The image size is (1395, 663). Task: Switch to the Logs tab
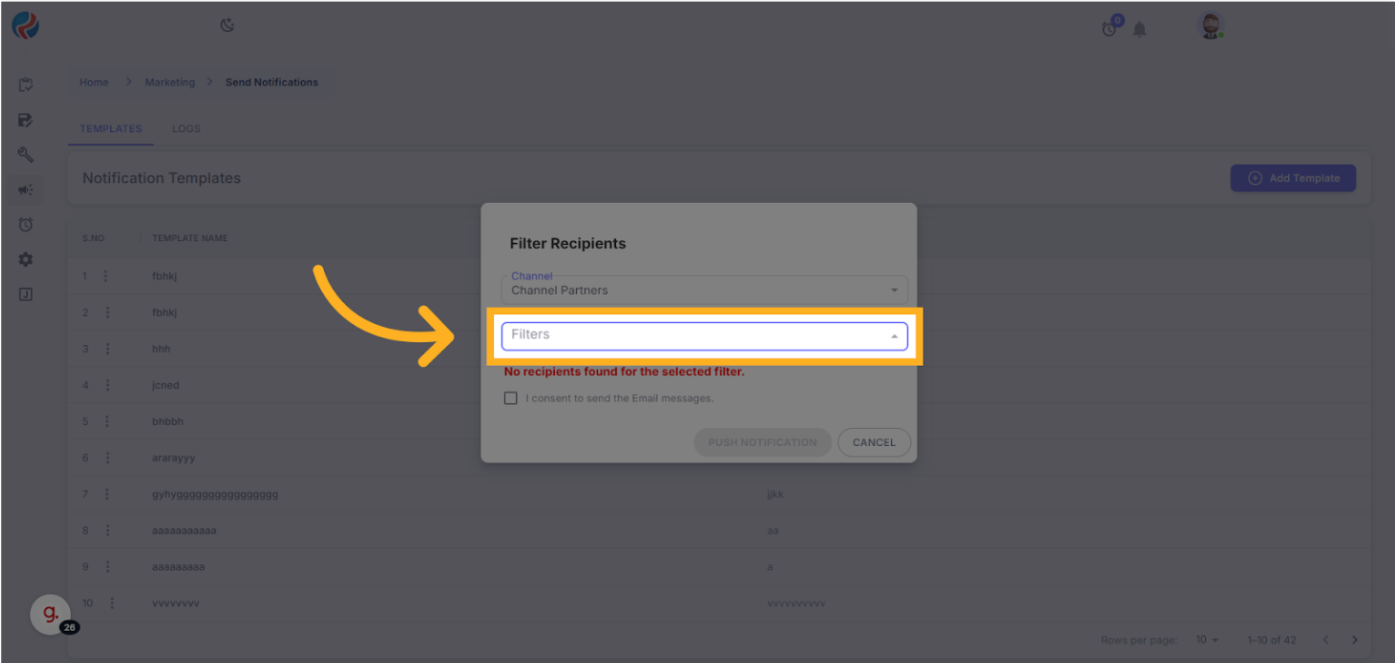tap(186, 129)
